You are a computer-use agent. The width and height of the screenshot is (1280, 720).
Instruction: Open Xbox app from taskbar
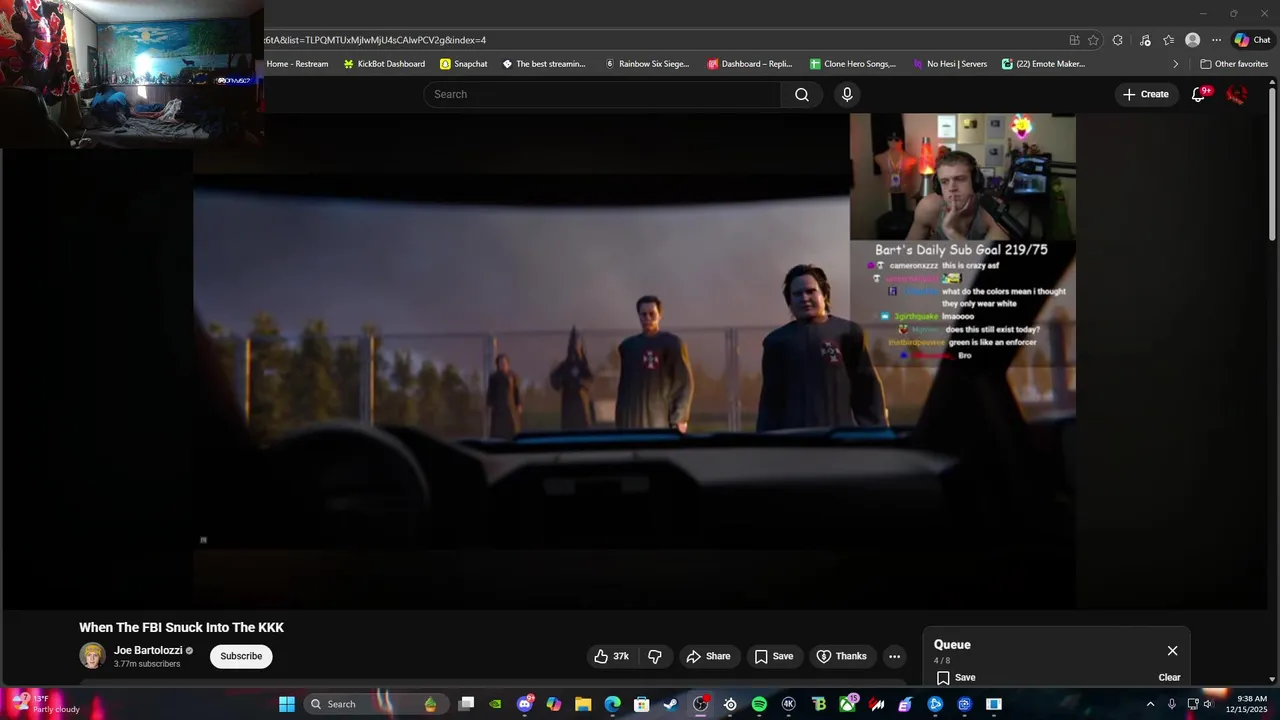click(x=847, y=704)
